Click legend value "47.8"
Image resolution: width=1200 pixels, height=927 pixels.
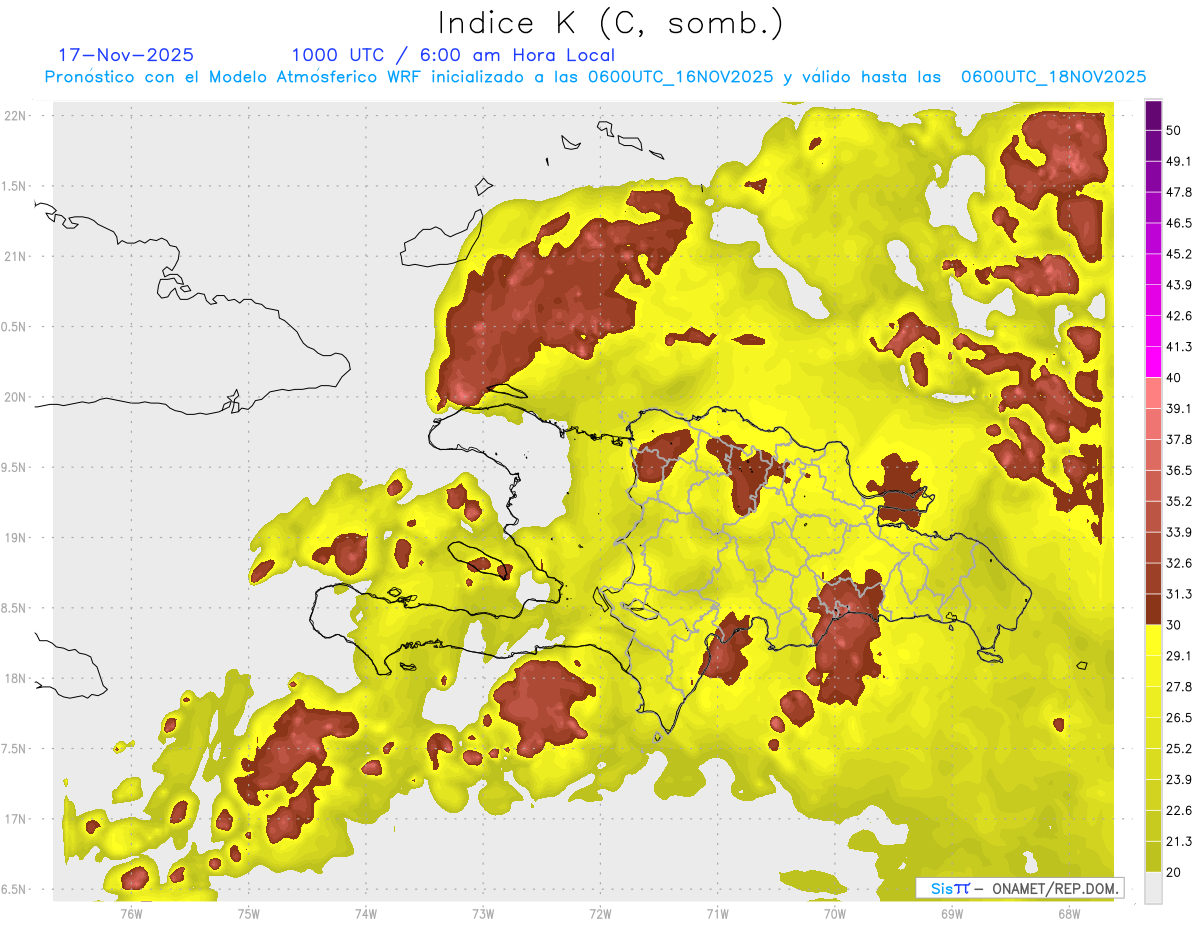(x=1179, y=192)
